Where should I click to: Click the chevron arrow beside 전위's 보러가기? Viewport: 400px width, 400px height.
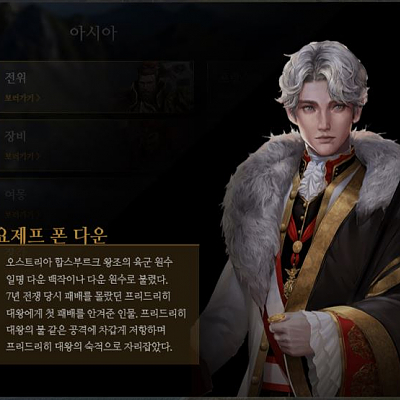[x=38, y=98]
